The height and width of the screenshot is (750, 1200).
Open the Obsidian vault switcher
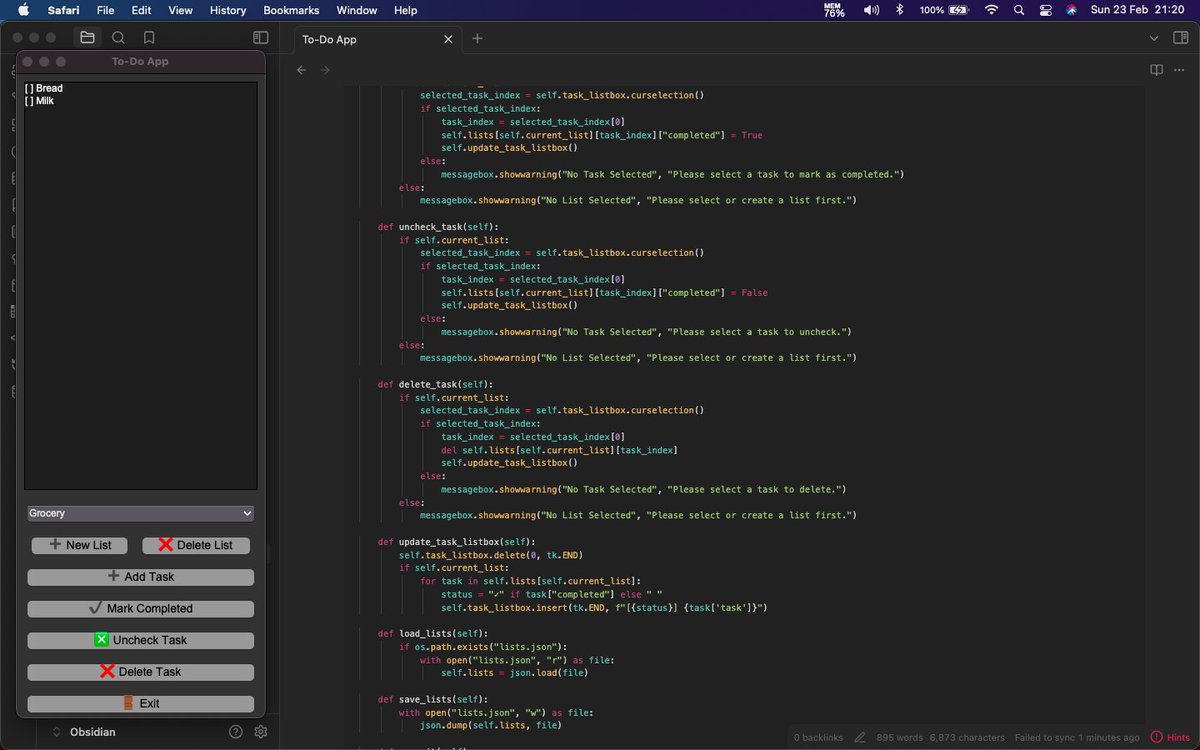84,732
